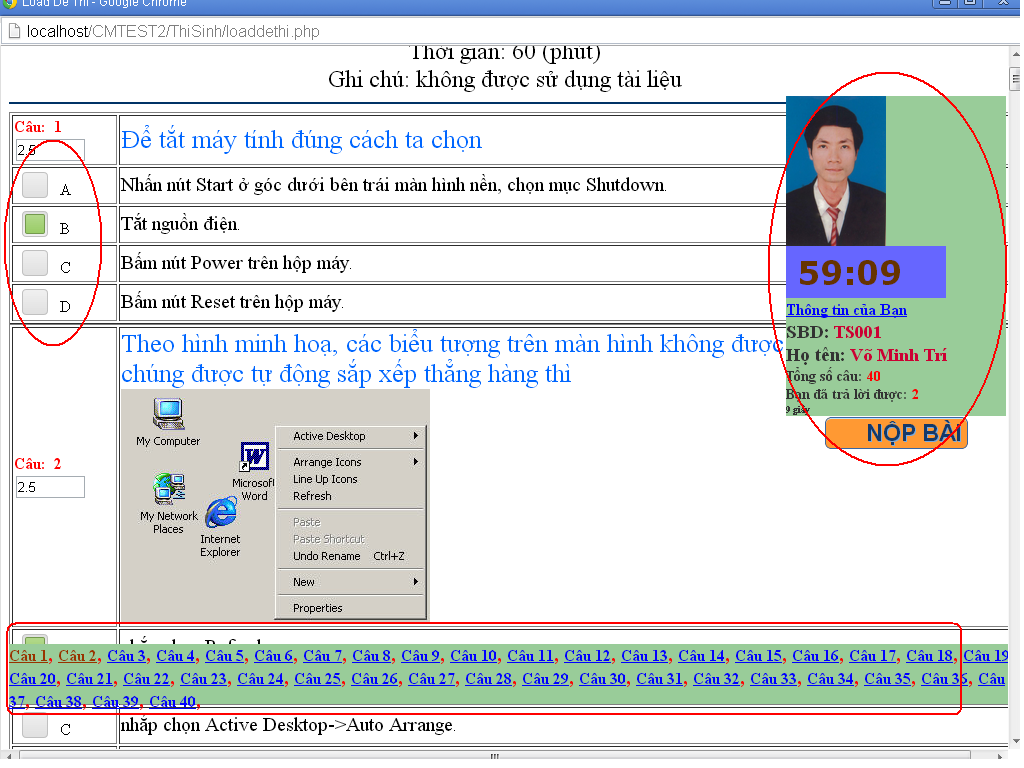Navigate to Câu 34 question
Viewport: 1024px width, 768px height.
tap(831, 679)
